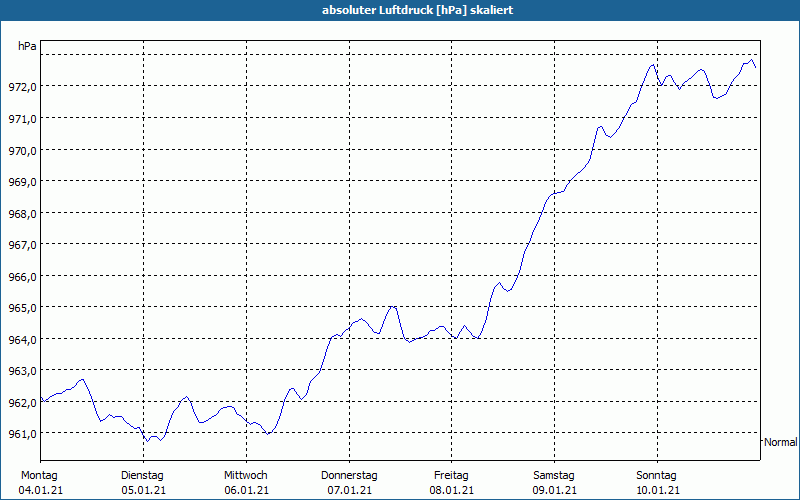Image resolution: width=800 pixels, height=500 pixels.
Task: Click the 'Montag' day label
Action: coord(39,476)
